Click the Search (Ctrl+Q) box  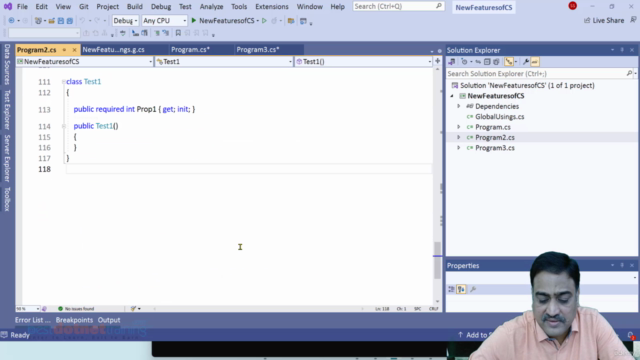(398, 6)
